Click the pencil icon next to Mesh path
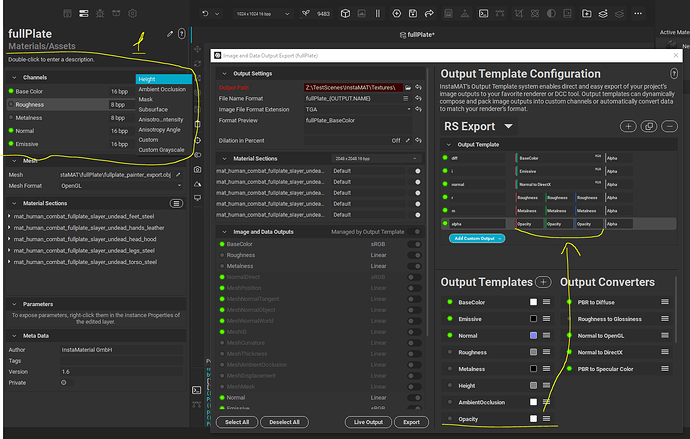The height and width of the screenshot is (439, 690). pos(179,174)
